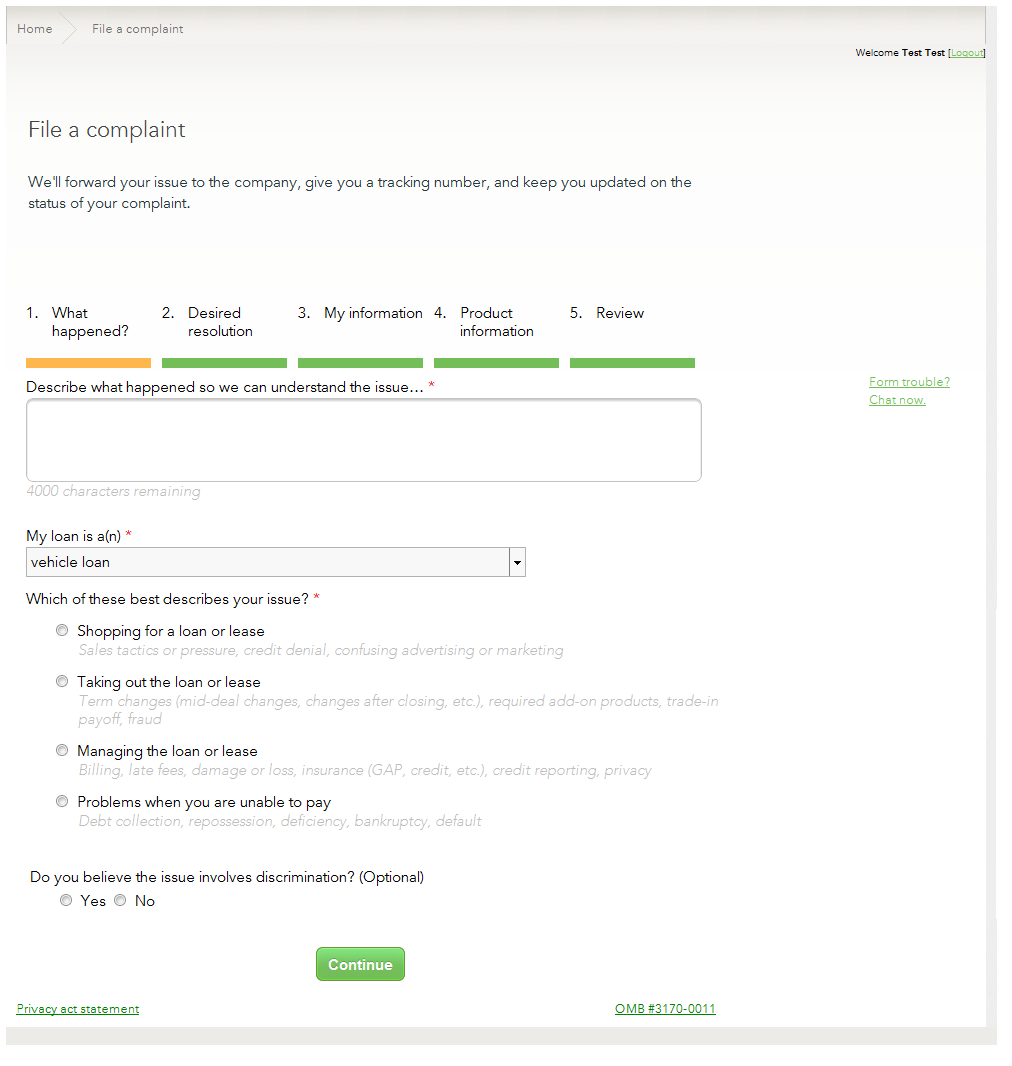Mark Yes for discrimination question
Screen dimensions: 1012x1066
tap(66, 901)
